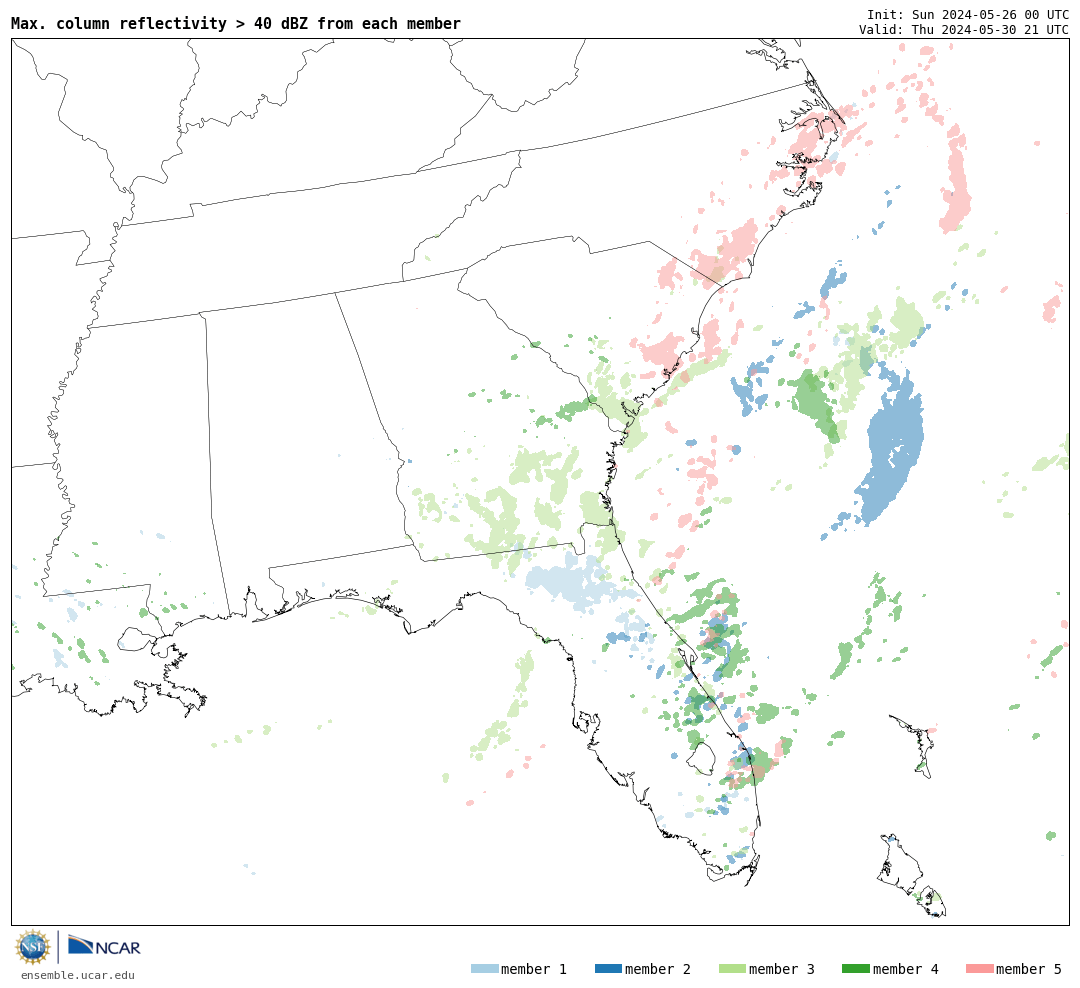Click the member 2 dark blue swatch
Screen dimensions: 1080x988
pyautogui.click(x=608, y=969)
